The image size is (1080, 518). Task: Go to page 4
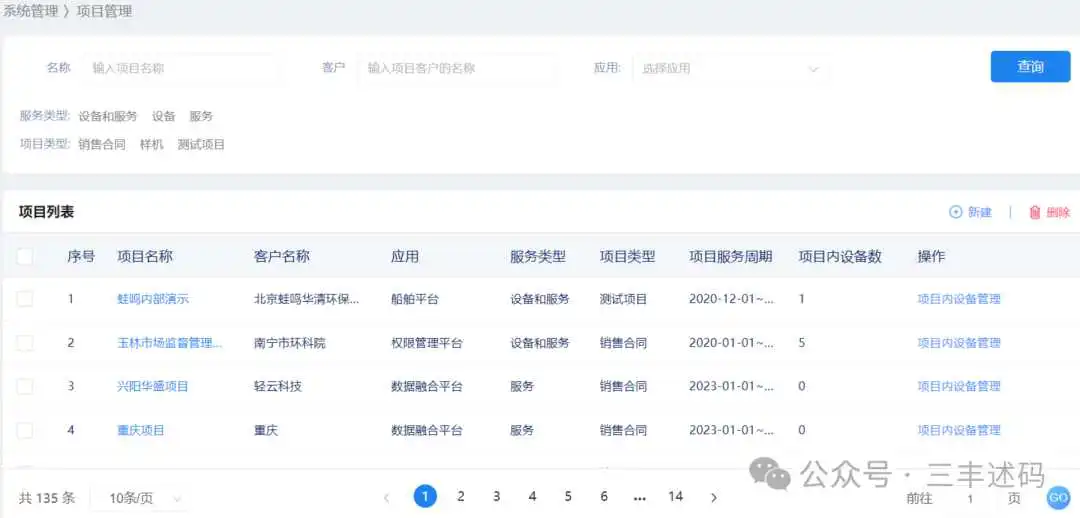(532, 497)
